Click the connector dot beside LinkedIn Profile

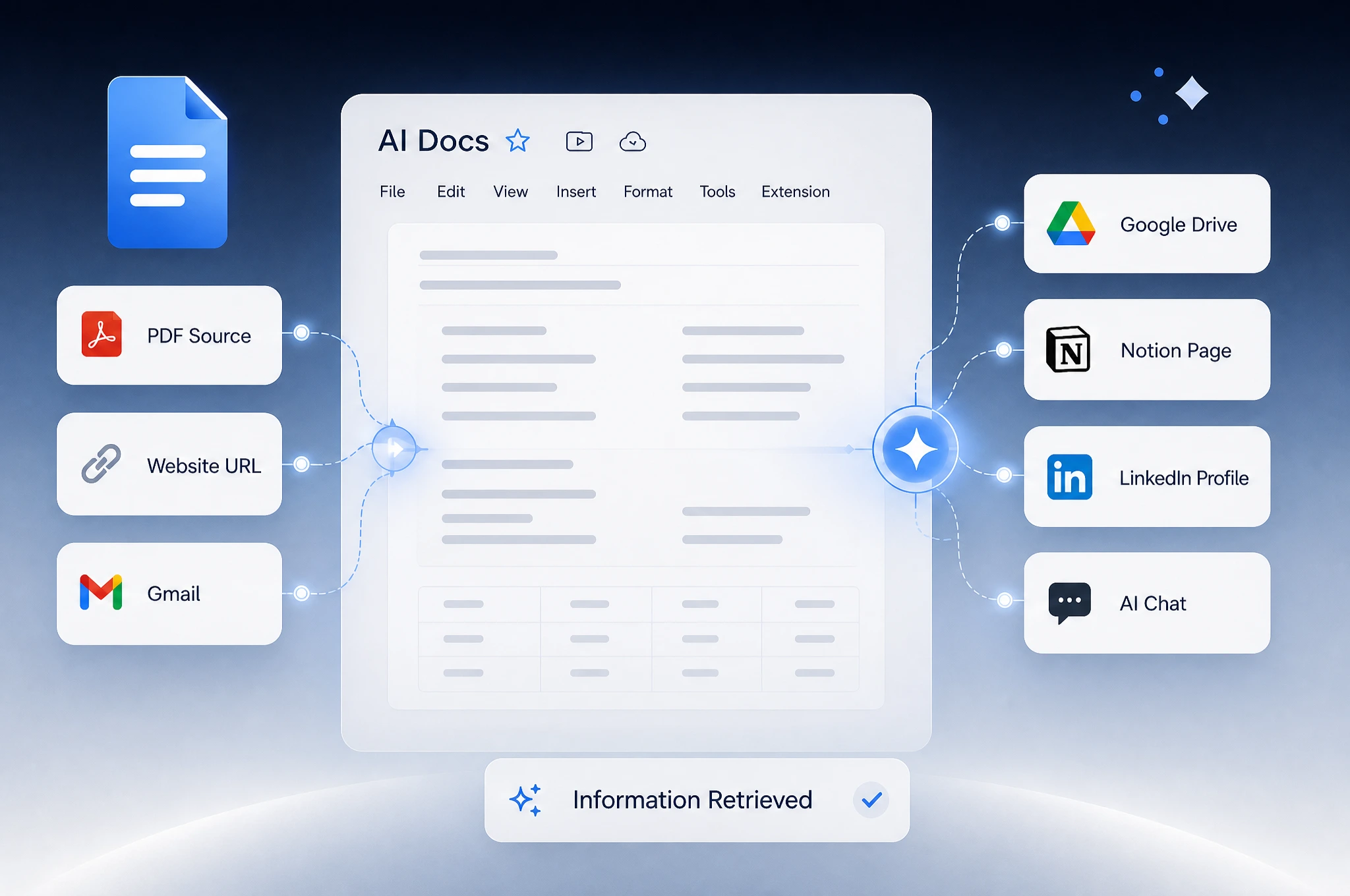1004,474
